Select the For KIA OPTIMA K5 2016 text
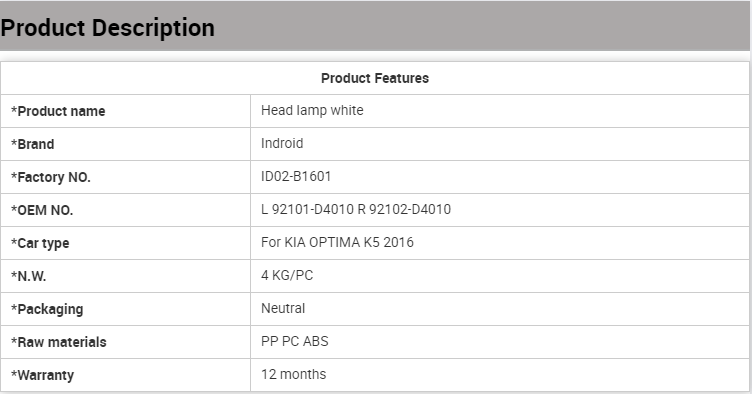Viewport: 752px width, 394px height. [337, 243]
